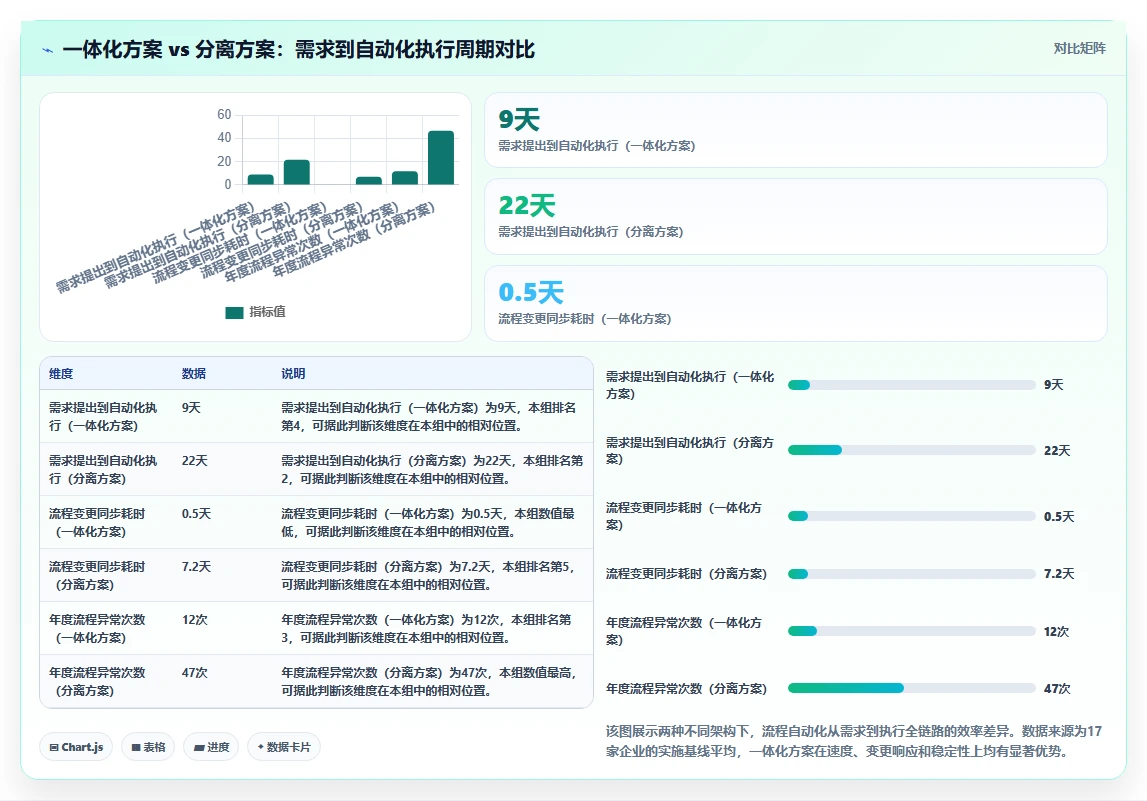Click the 对比矩阵 label in header
Screen dimensions: 1147x801
(x=1079, y=48)
